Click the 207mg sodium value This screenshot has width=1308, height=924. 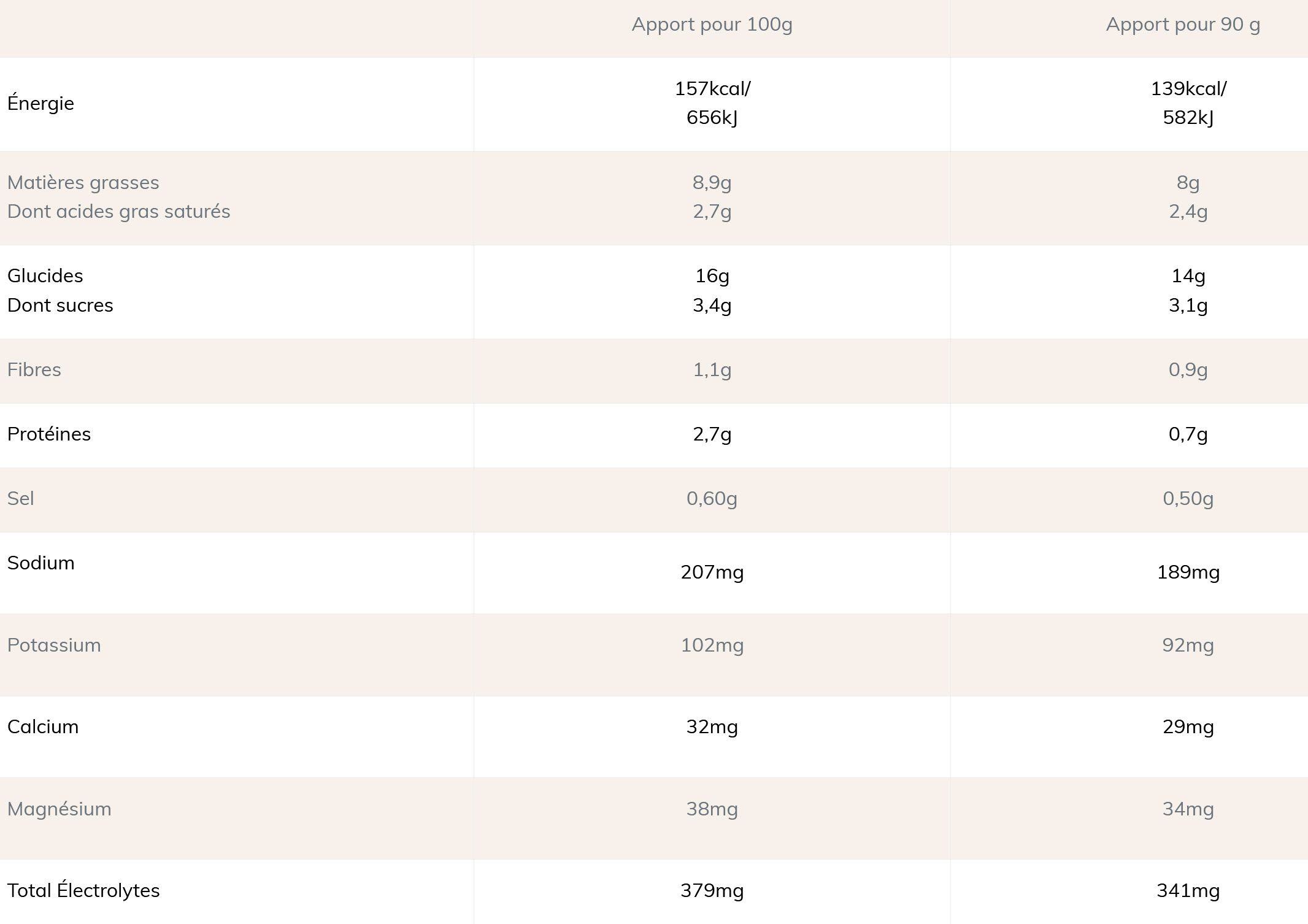[x=712, y=572]
